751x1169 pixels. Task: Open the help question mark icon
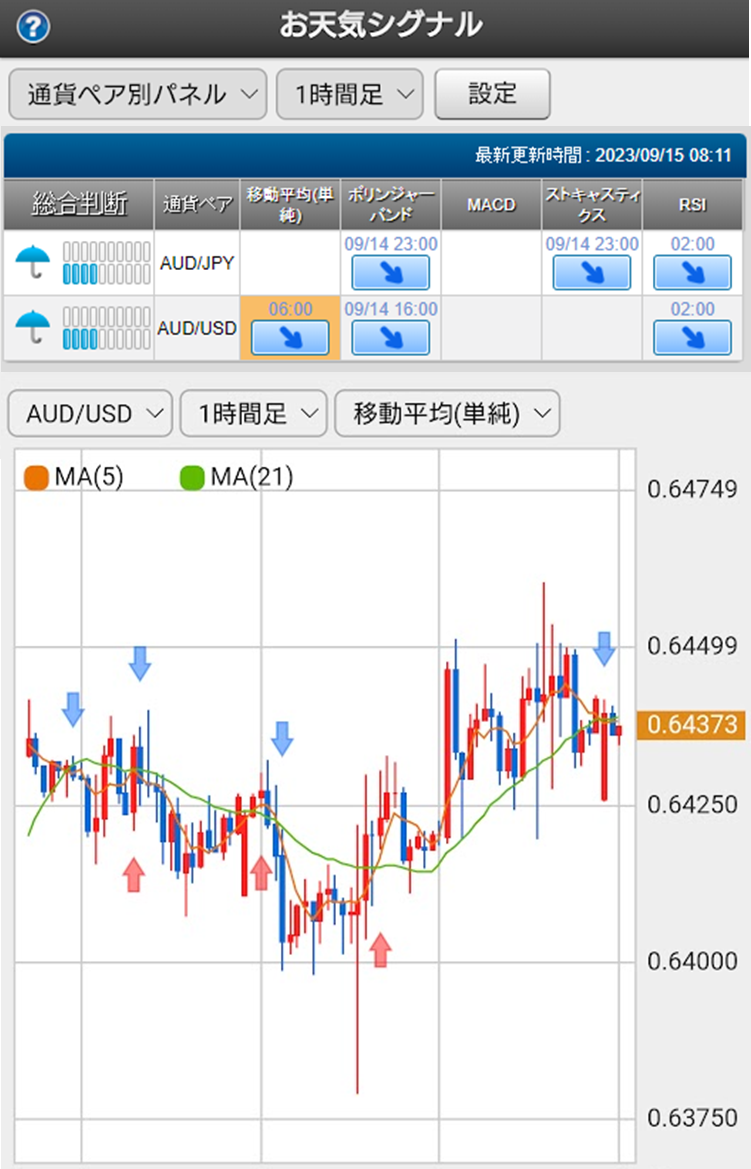pos(34,28)
